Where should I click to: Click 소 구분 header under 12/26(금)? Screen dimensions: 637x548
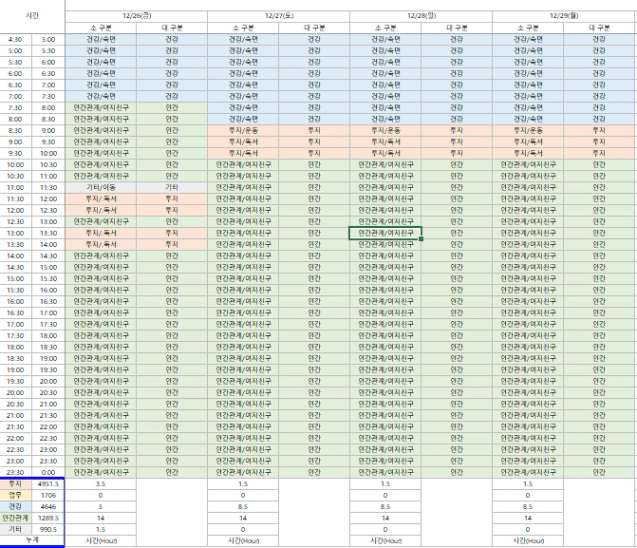(101, 27)
